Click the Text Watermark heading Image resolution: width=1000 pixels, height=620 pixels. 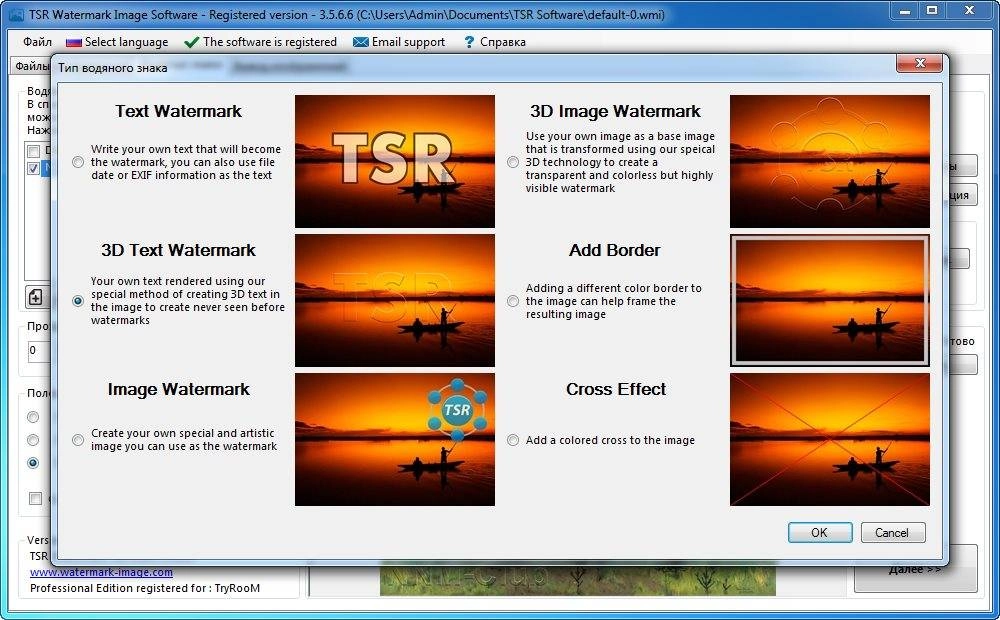[179, 111]
